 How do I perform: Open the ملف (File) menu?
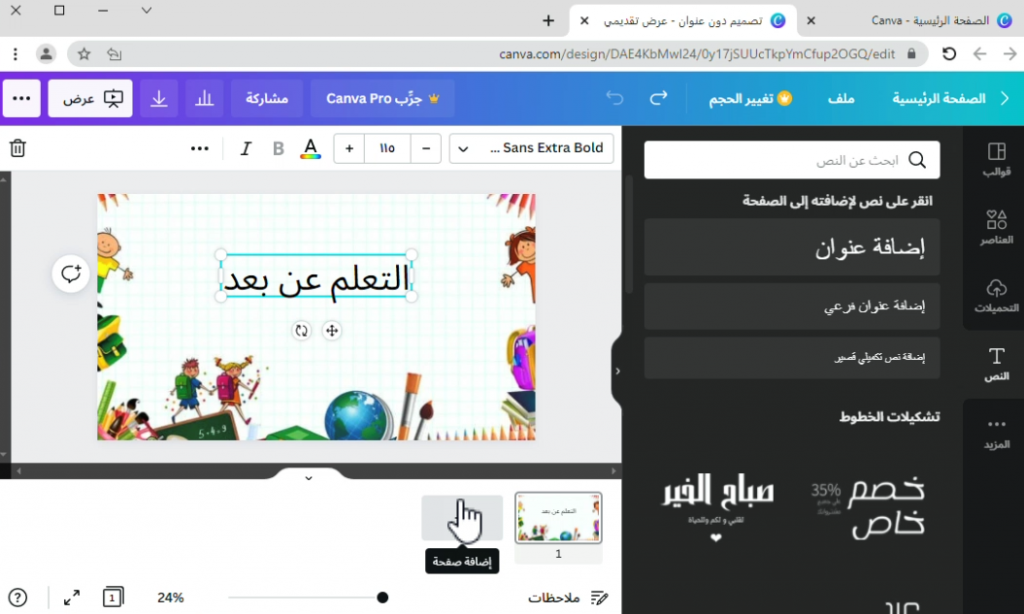(842, 98)
